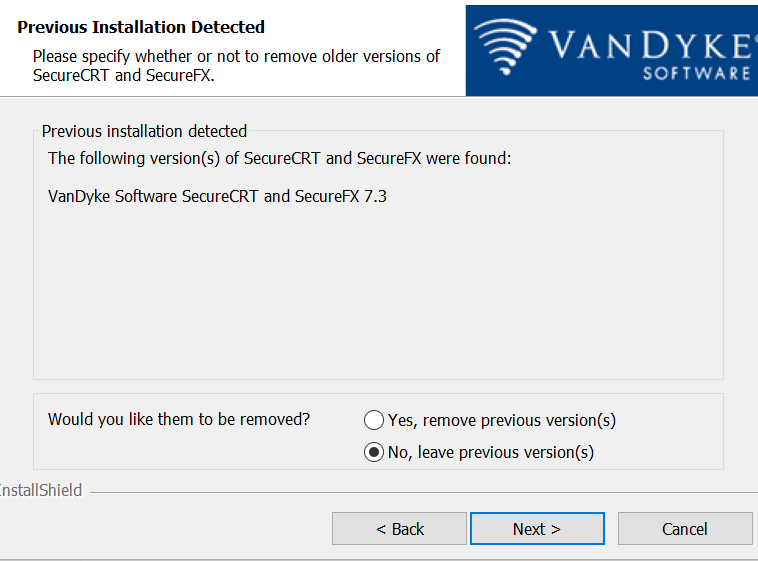Click the "Previous installation detected" group box title
The image size is (758, 561).
point(144,131)
